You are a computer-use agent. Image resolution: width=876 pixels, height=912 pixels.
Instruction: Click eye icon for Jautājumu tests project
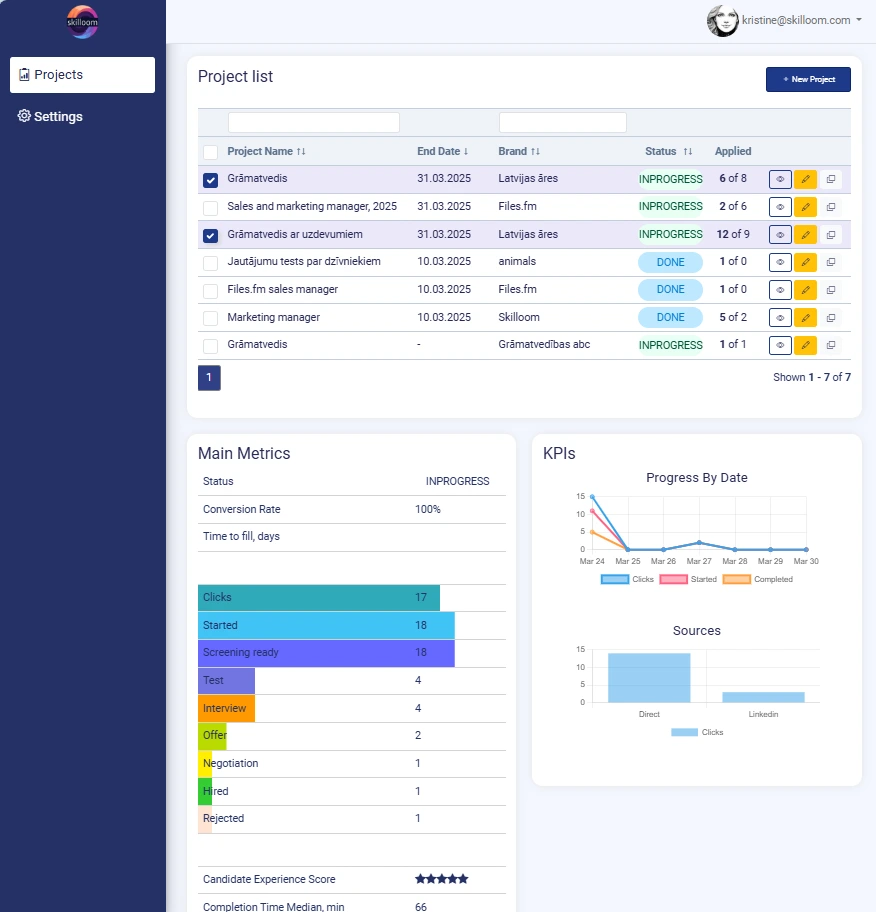coord(780,262)
